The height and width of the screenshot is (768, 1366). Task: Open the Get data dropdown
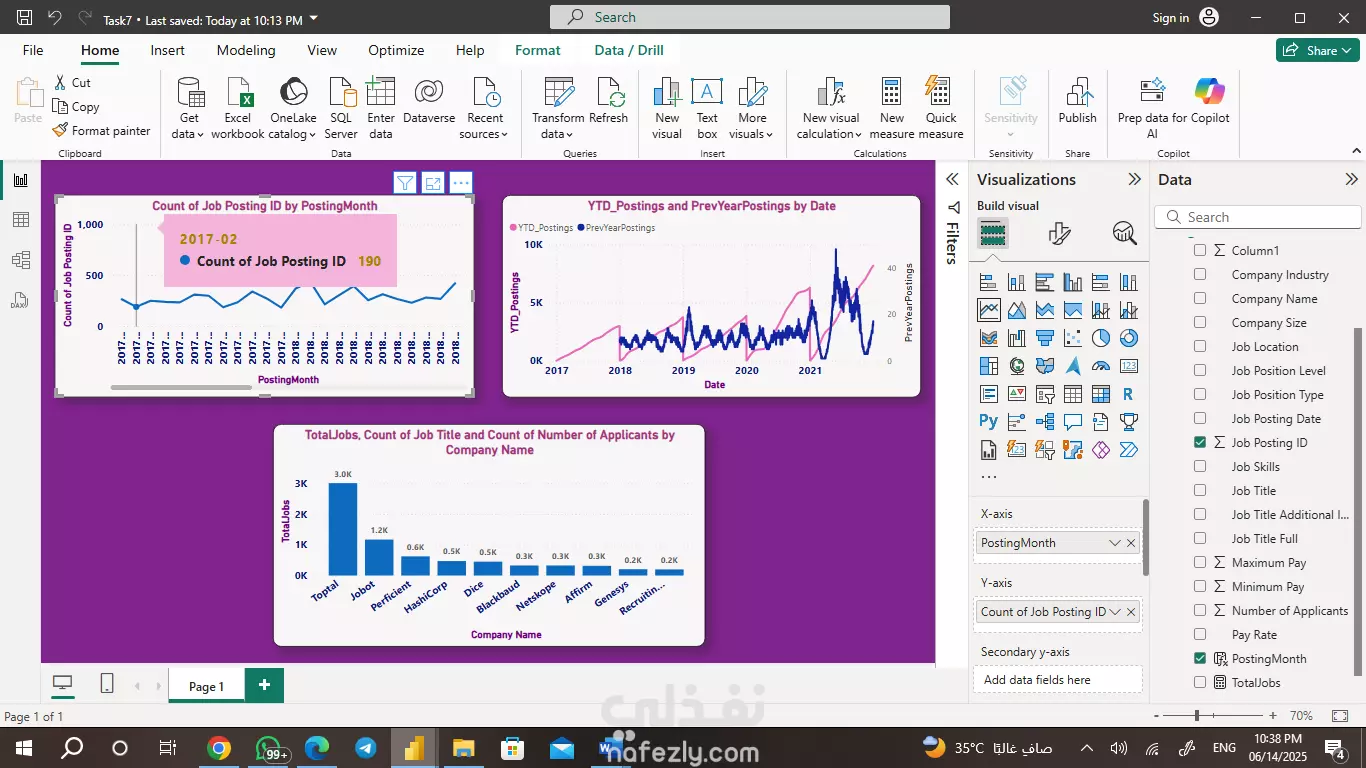tap(189, 108)
